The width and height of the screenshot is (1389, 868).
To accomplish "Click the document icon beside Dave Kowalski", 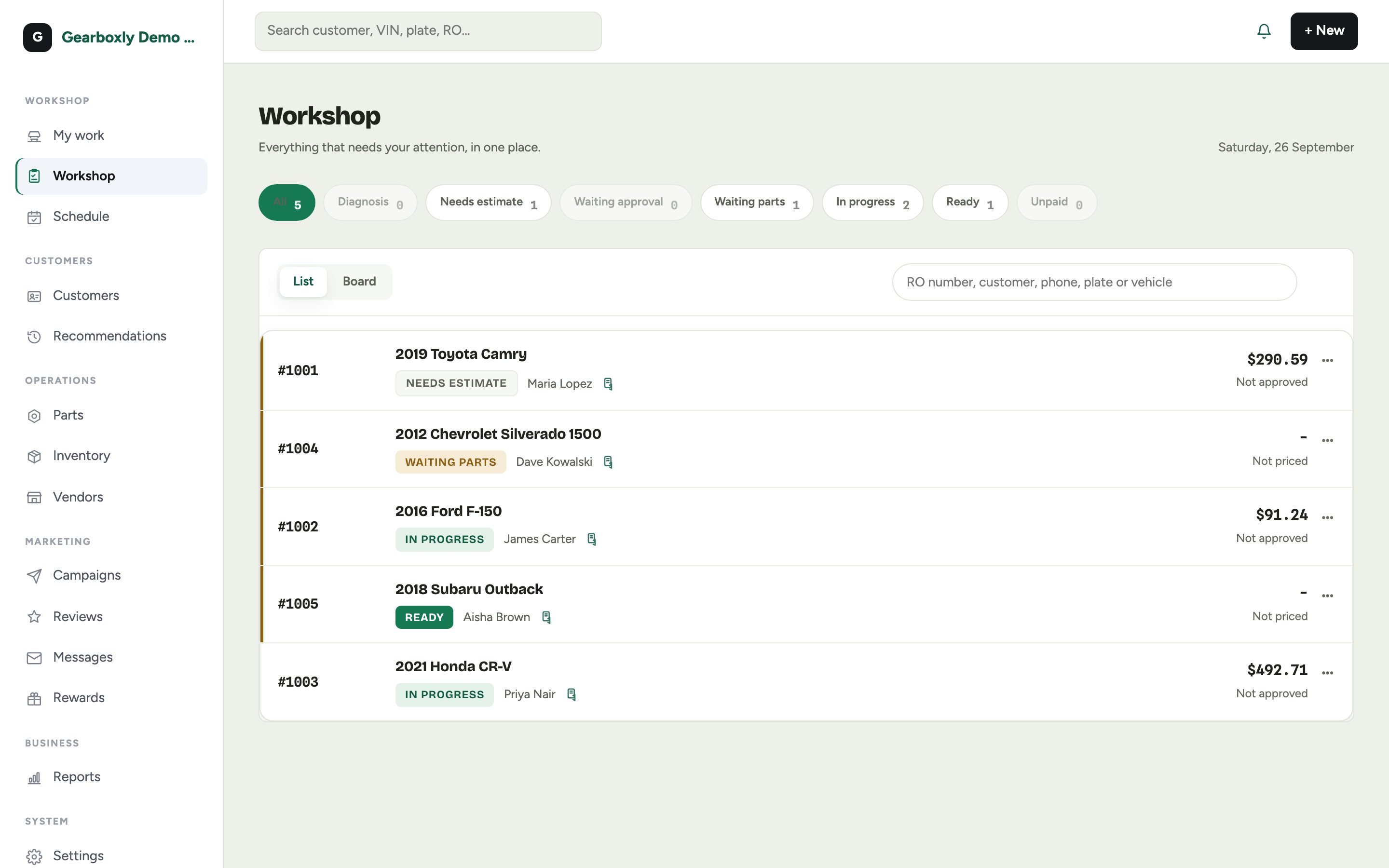I will 608,462.
